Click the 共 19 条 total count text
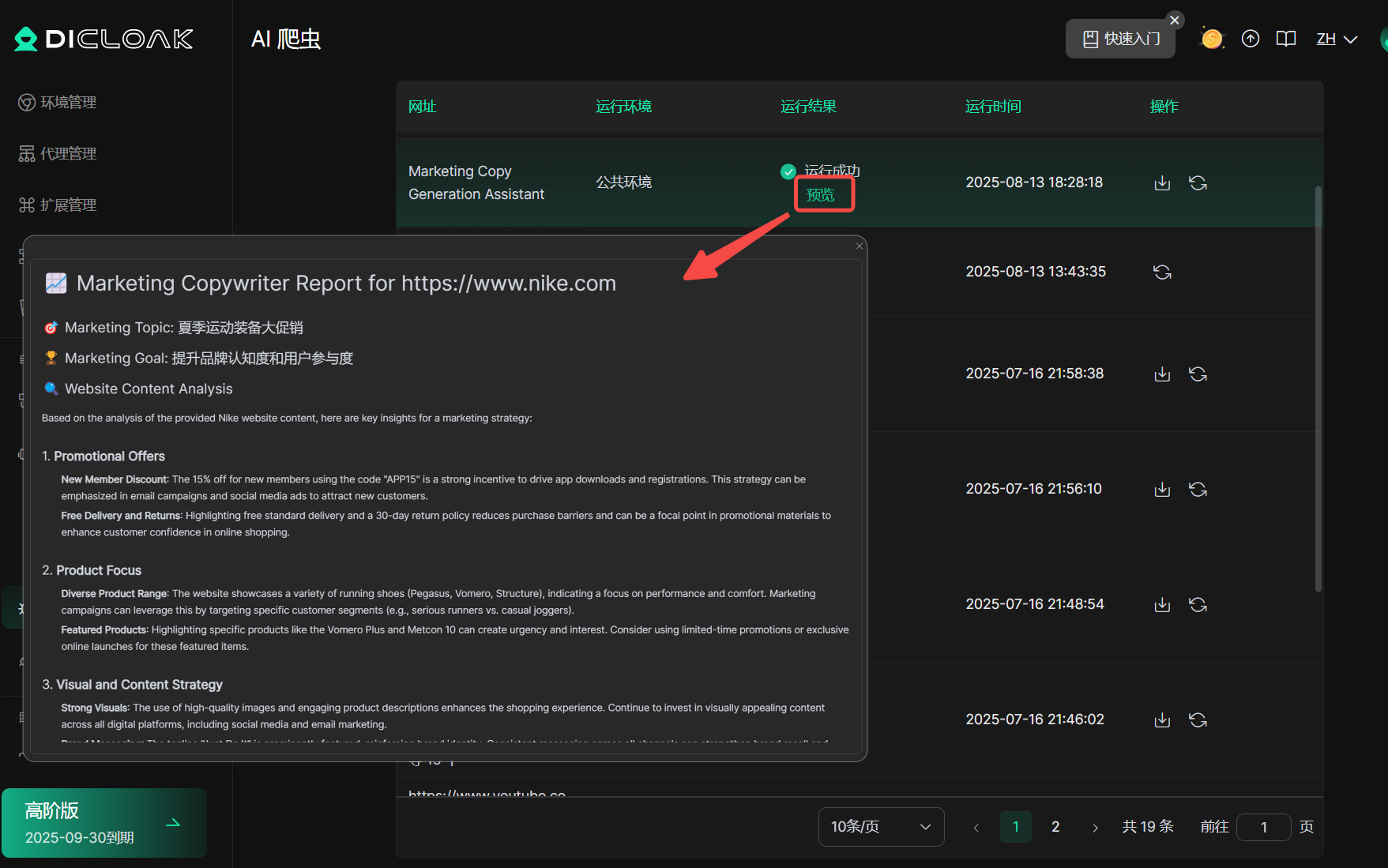Image resolution: width=1388 pixels, height=868 pixels. point(1148,827)
